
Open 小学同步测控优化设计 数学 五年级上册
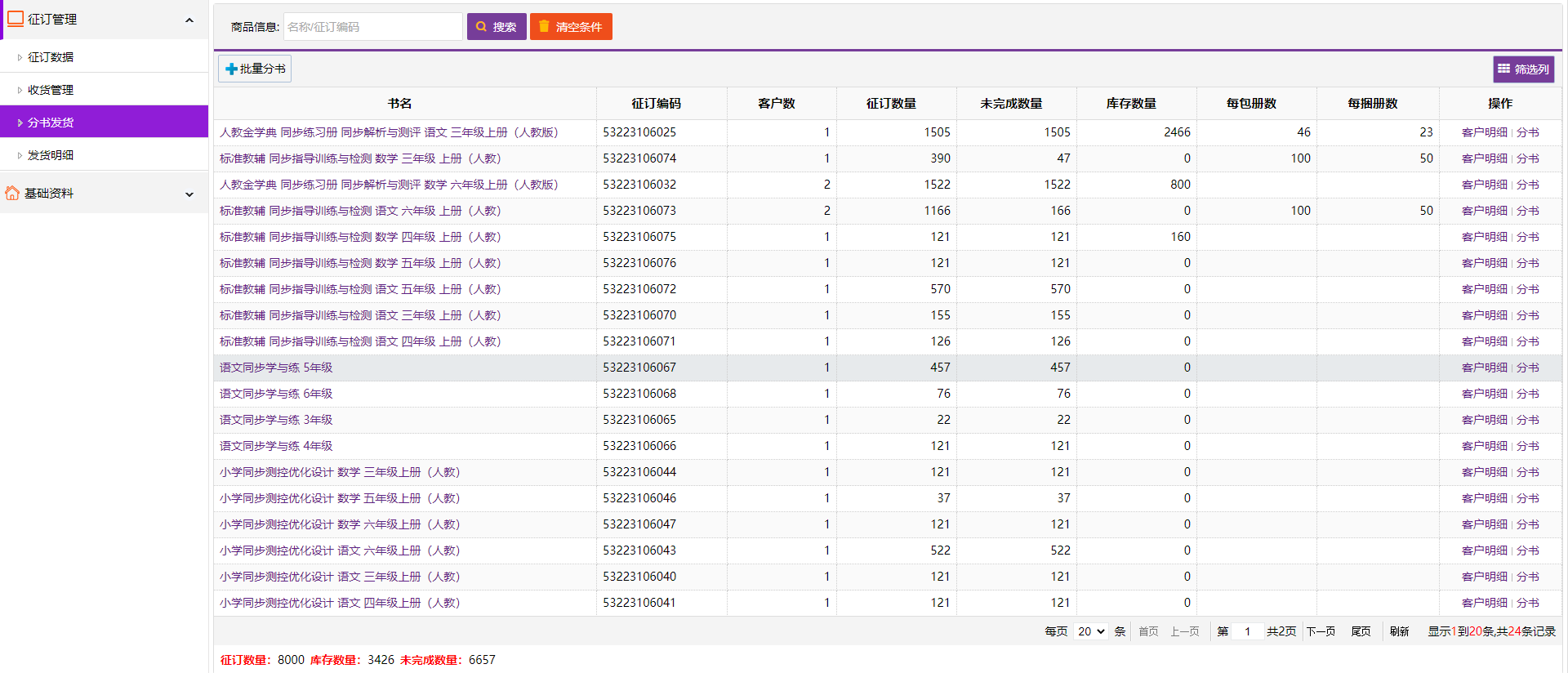point(340,498)
